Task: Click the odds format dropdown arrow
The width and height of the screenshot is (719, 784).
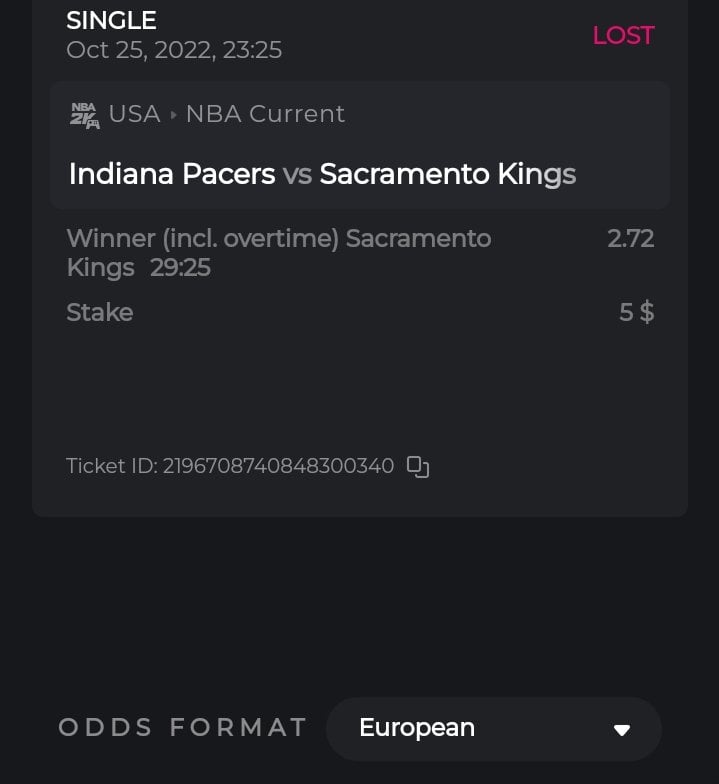Action: [622, 730]
